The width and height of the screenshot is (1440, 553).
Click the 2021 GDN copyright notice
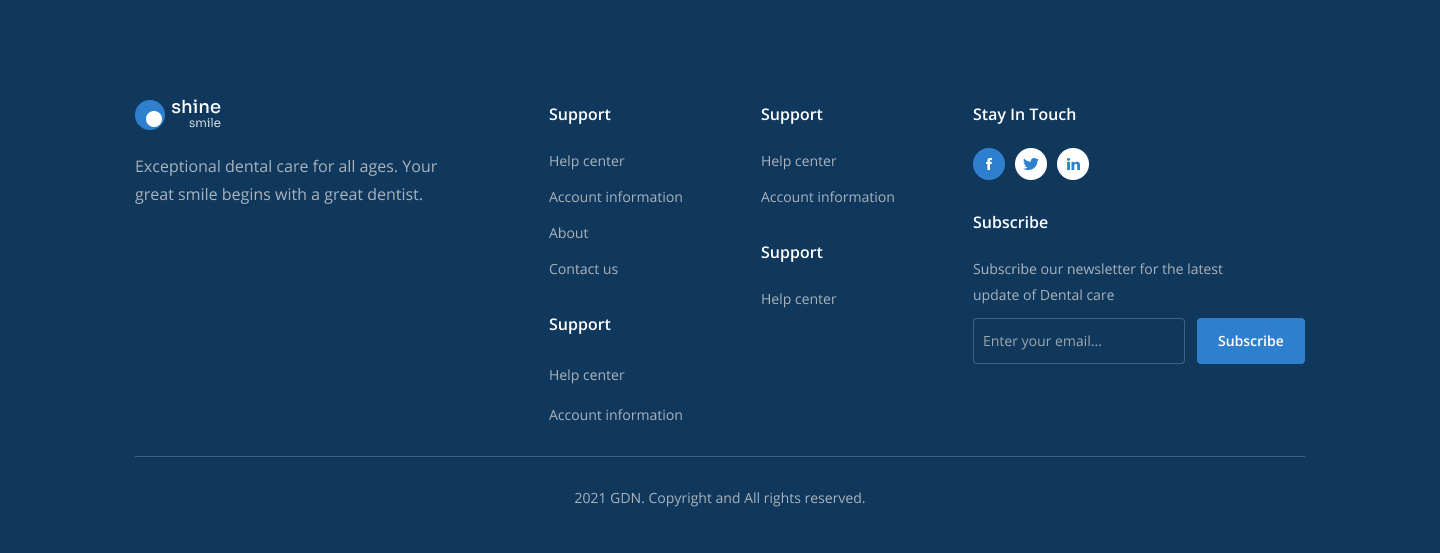pos(719,498)
